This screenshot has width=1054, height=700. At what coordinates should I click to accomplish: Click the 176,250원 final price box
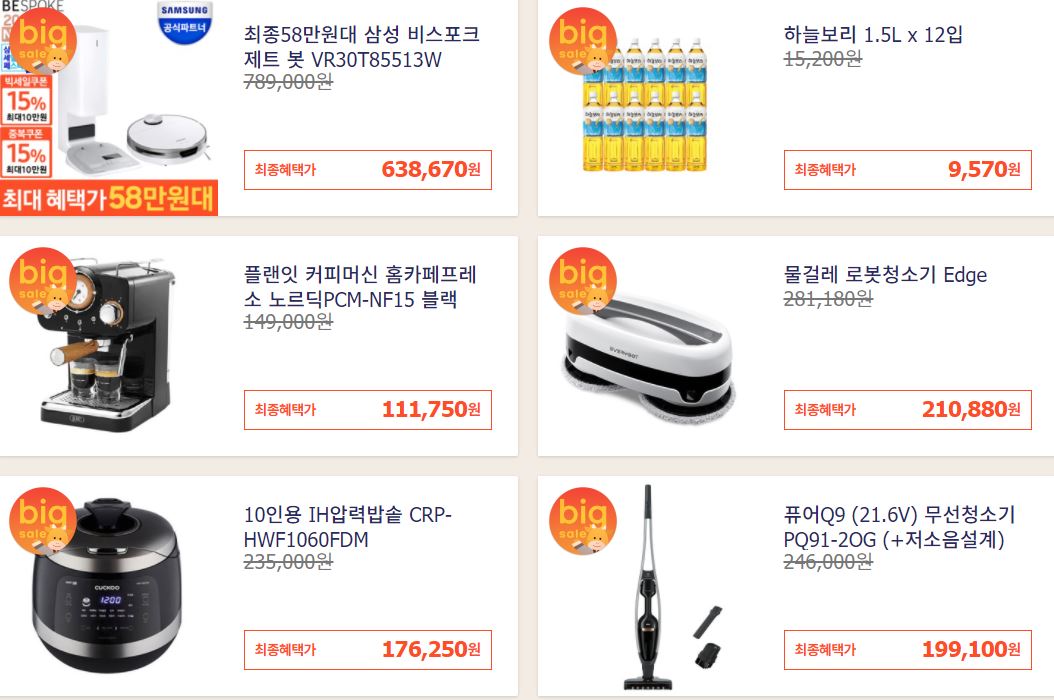pos(368,650)
